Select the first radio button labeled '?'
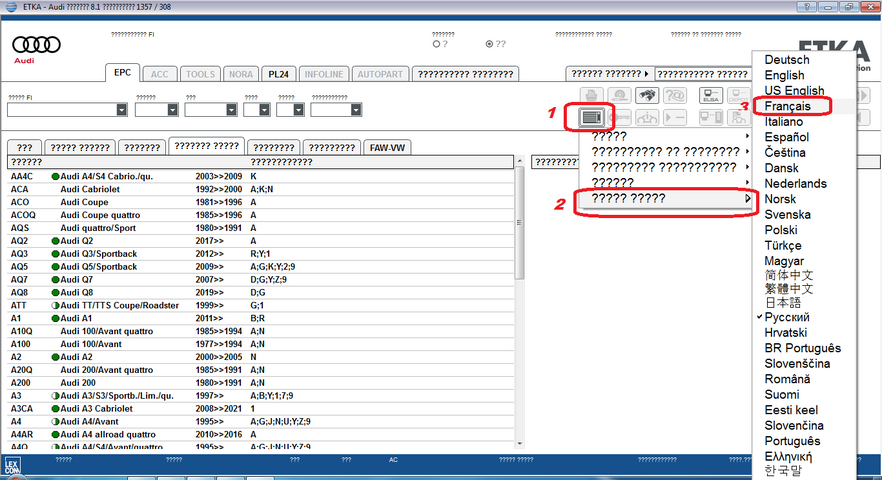Image resolution: width=882 pixels, height=480 pixels. coord(436,44)
